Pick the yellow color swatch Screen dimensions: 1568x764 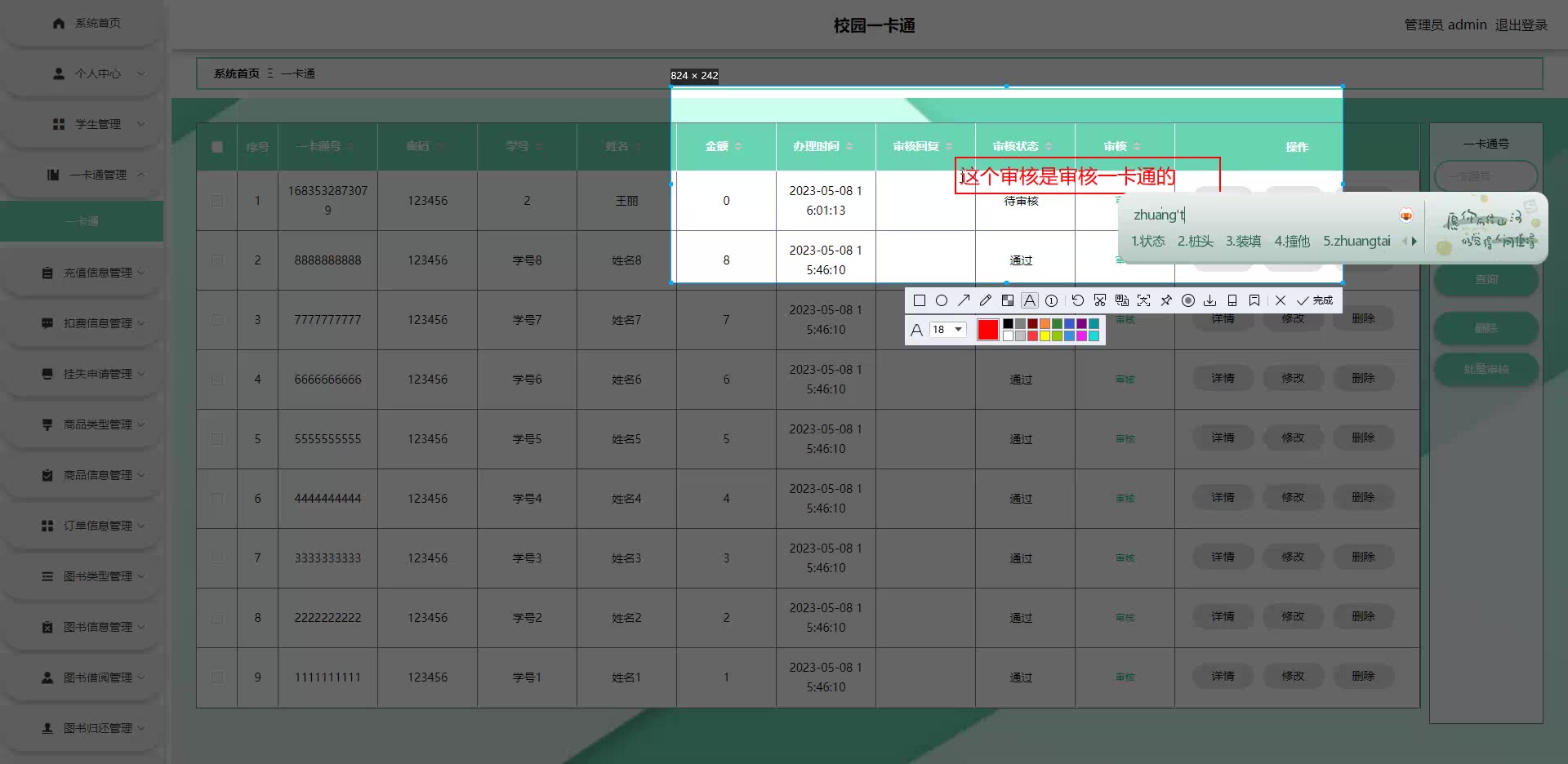pyautogui.click(x=1045, y=335)
